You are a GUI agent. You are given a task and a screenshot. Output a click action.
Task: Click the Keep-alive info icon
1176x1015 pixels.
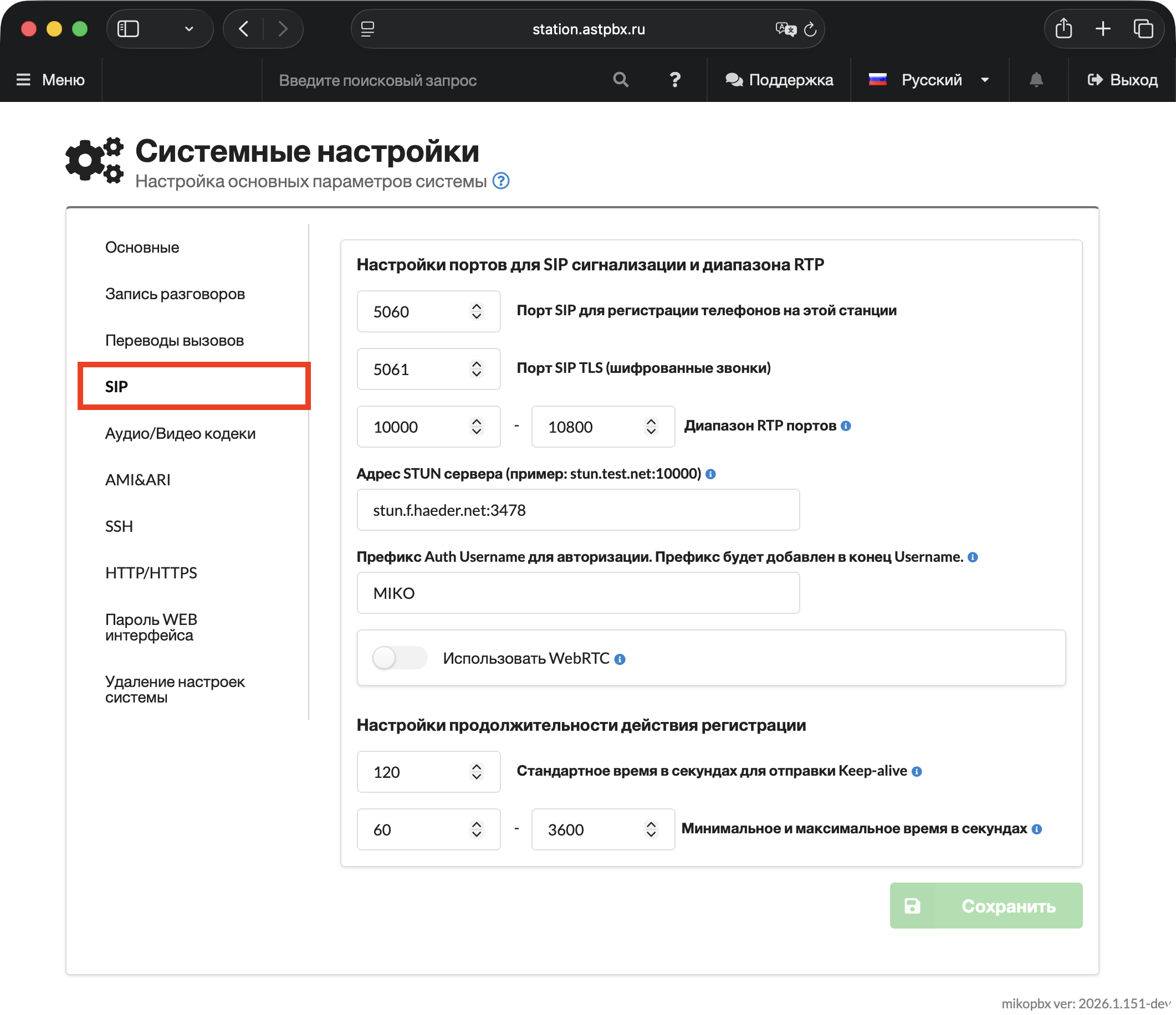tap(917, 772)
